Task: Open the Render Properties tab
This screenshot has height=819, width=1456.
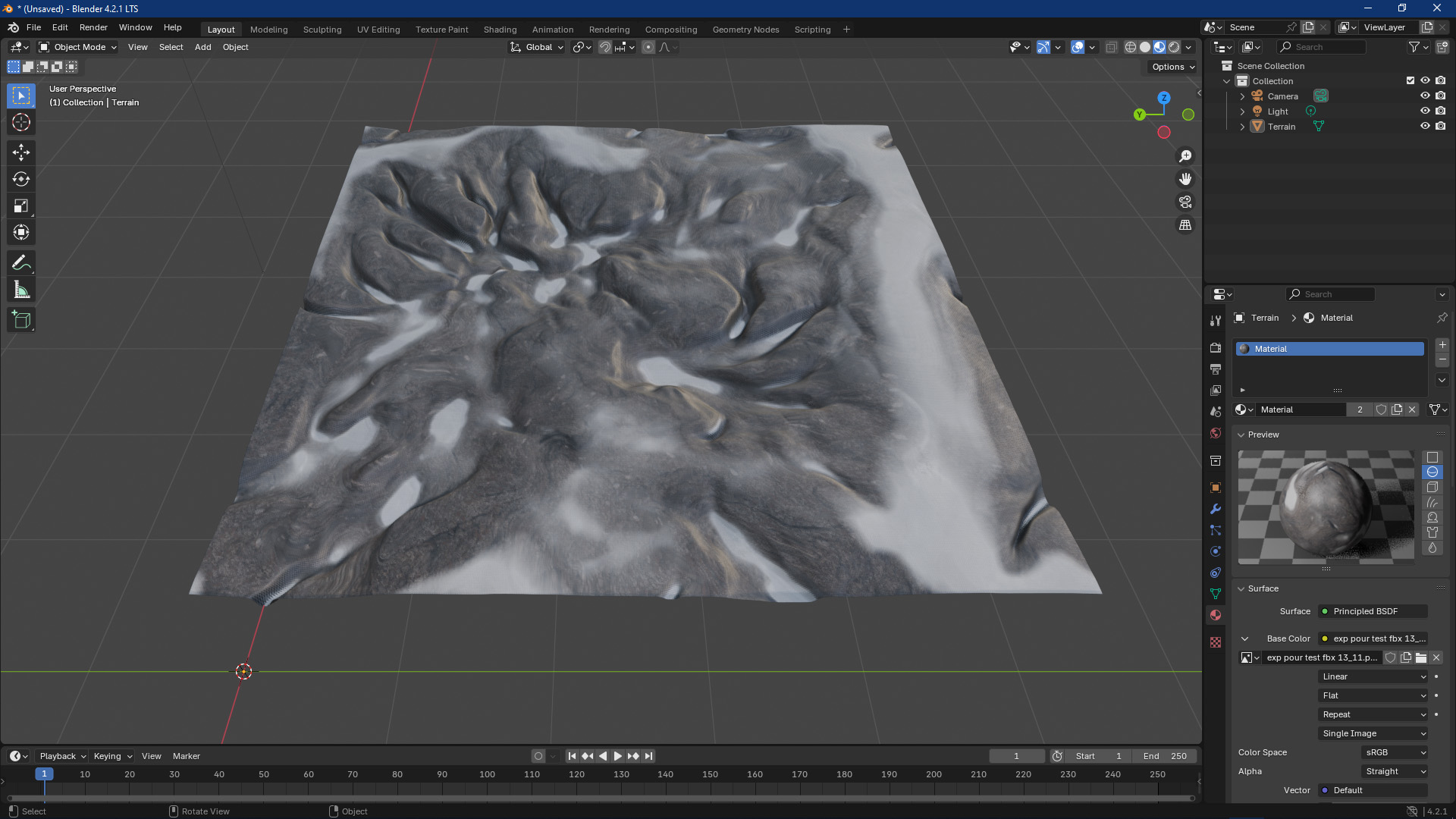Action: tap(1216, 347)
